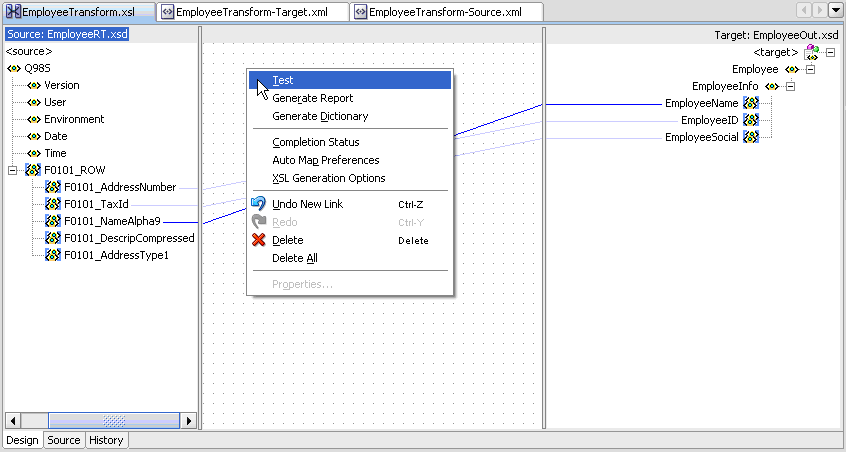Click the Environment element icon

[34, 119]
